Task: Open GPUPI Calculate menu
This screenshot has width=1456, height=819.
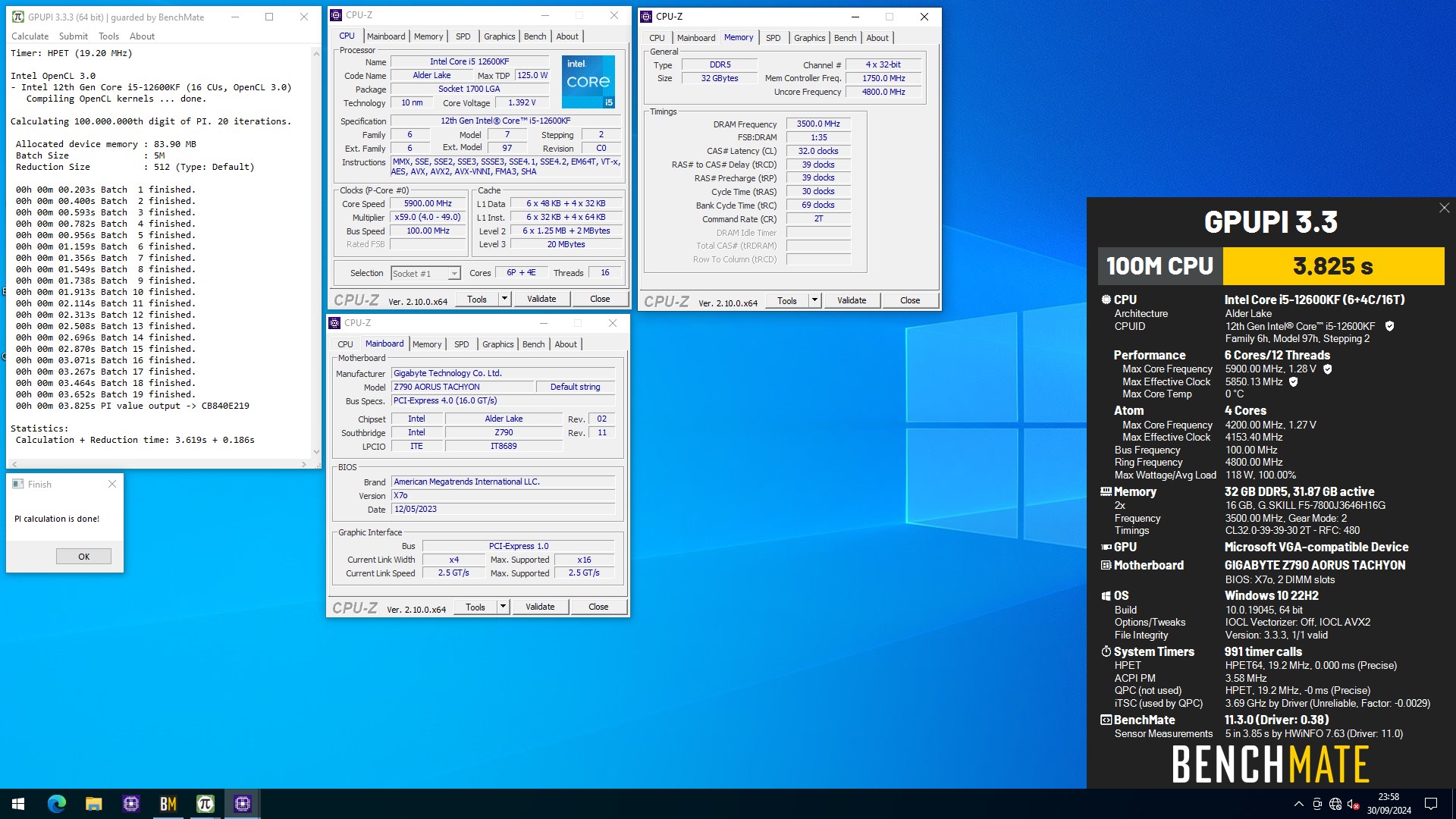Action: pos(30,36)
